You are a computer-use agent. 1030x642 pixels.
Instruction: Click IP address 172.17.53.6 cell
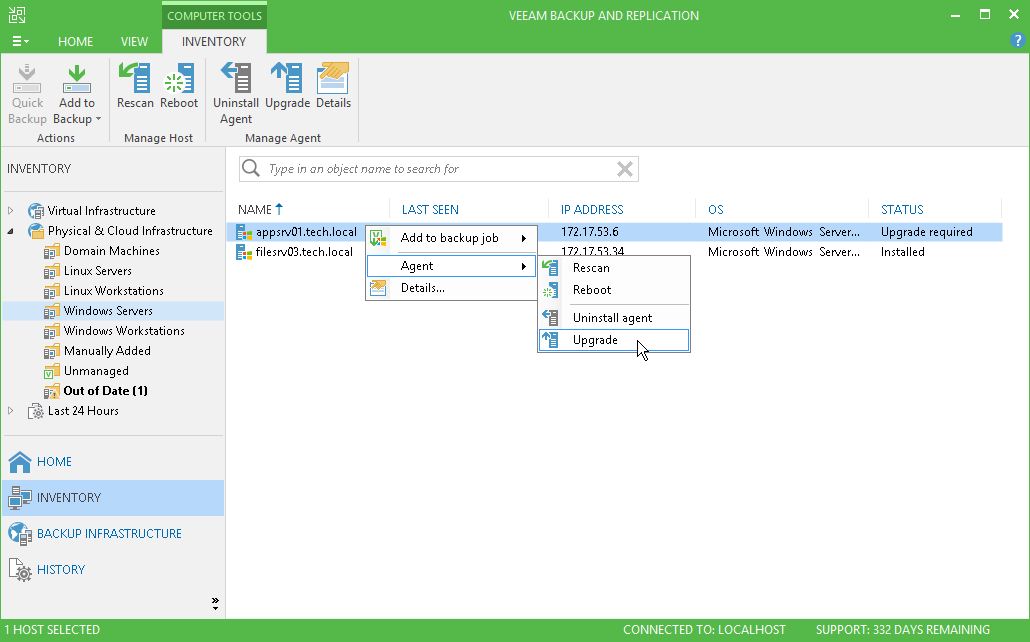tap(589, 232)
